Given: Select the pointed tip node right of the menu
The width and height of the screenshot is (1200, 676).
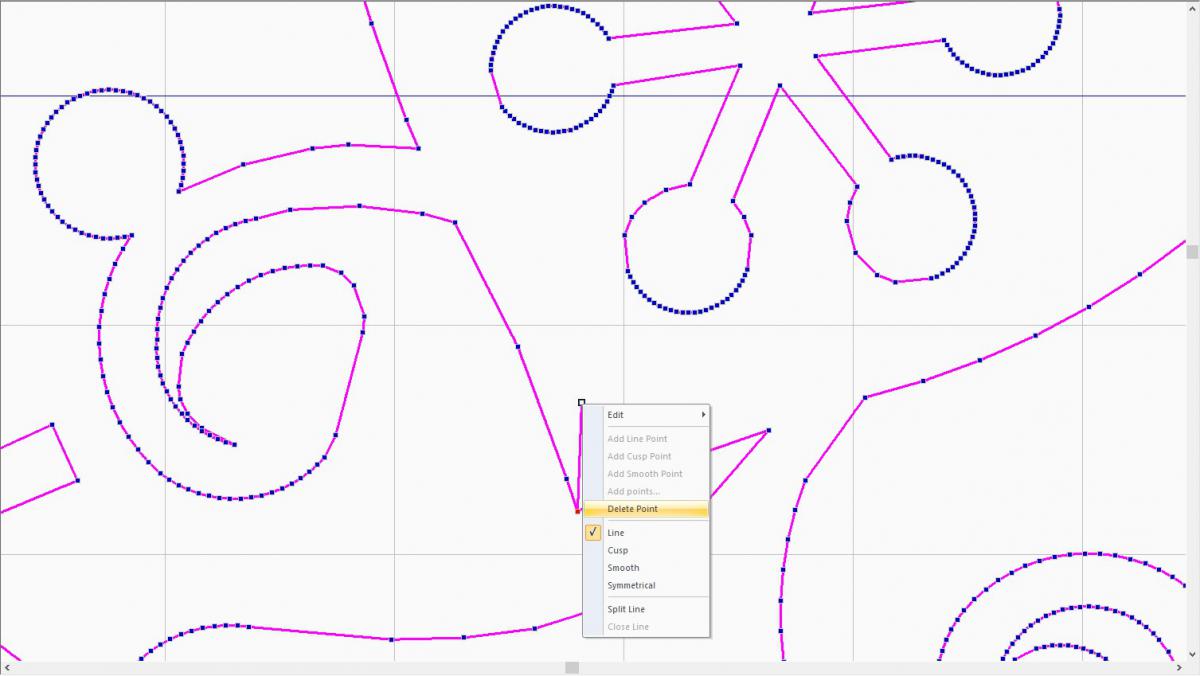Looking at the screenshot, I should pos(768,431).
